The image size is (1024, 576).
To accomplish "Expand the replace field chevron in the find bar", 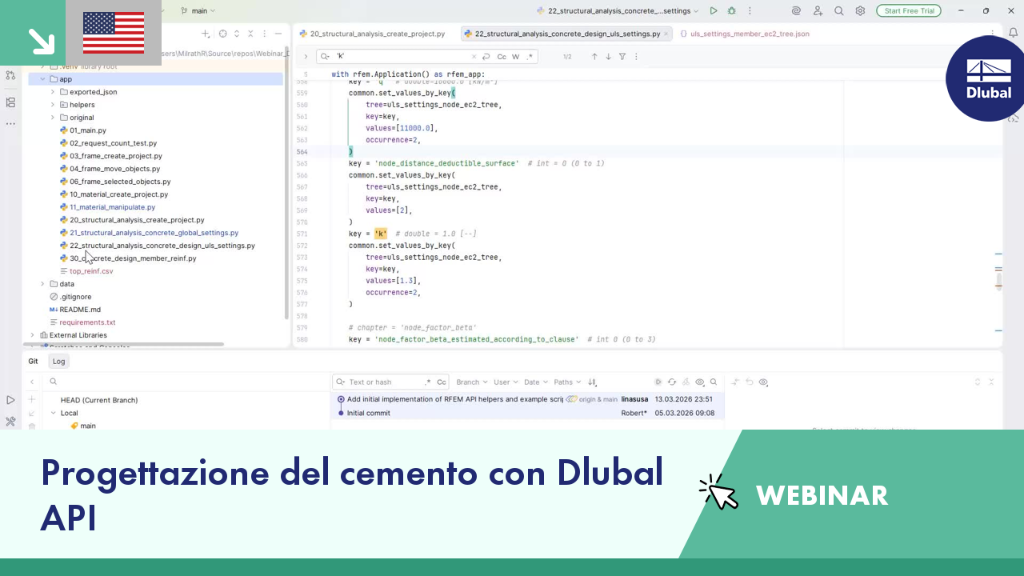I will 305,57.
